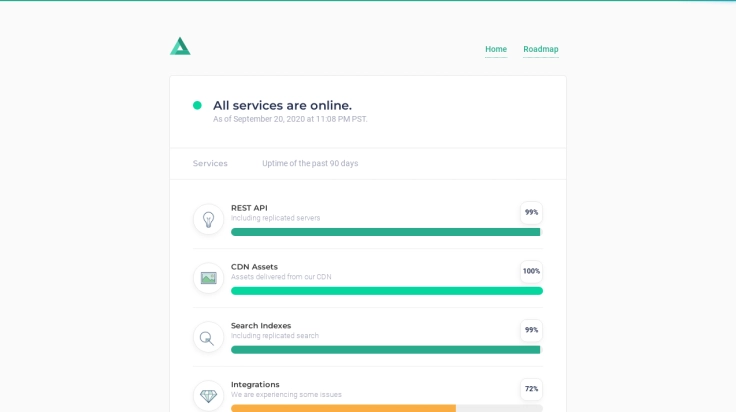This screenshot has height=412, width=736.
Task: Click the Search Indexes 99% badge
Action: [531, 330]
